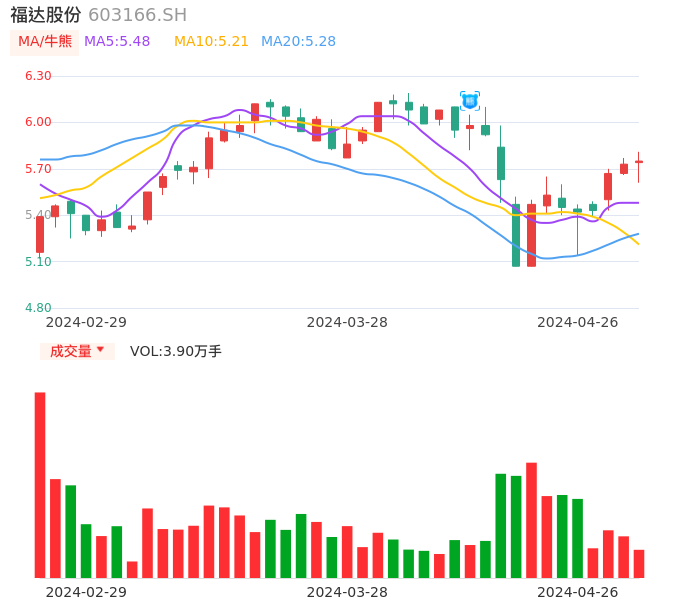Screen dimensions: 686x606
Task: Open the 福达股份 stock title link
Action: click(x=46, y=15)
